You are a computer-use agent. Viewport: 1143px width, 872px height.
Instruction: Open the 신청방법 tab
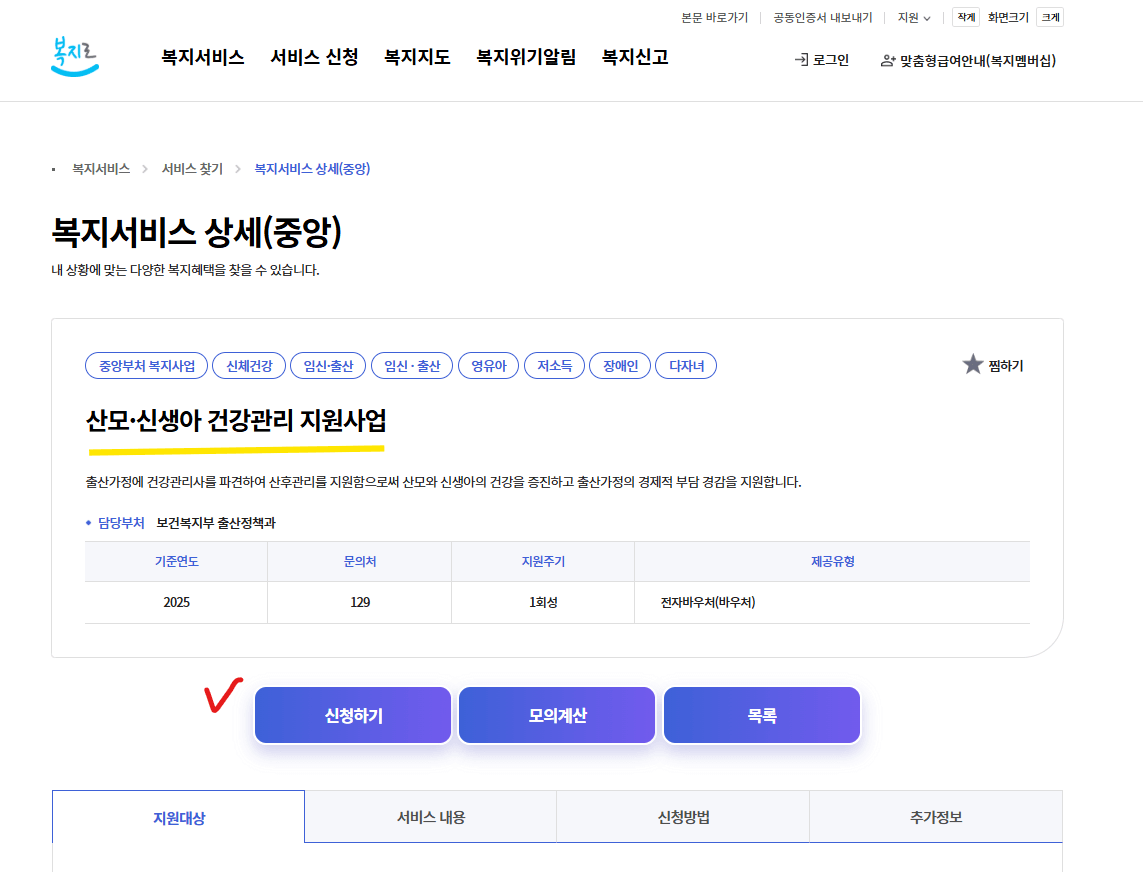click(x=683, y=816)
